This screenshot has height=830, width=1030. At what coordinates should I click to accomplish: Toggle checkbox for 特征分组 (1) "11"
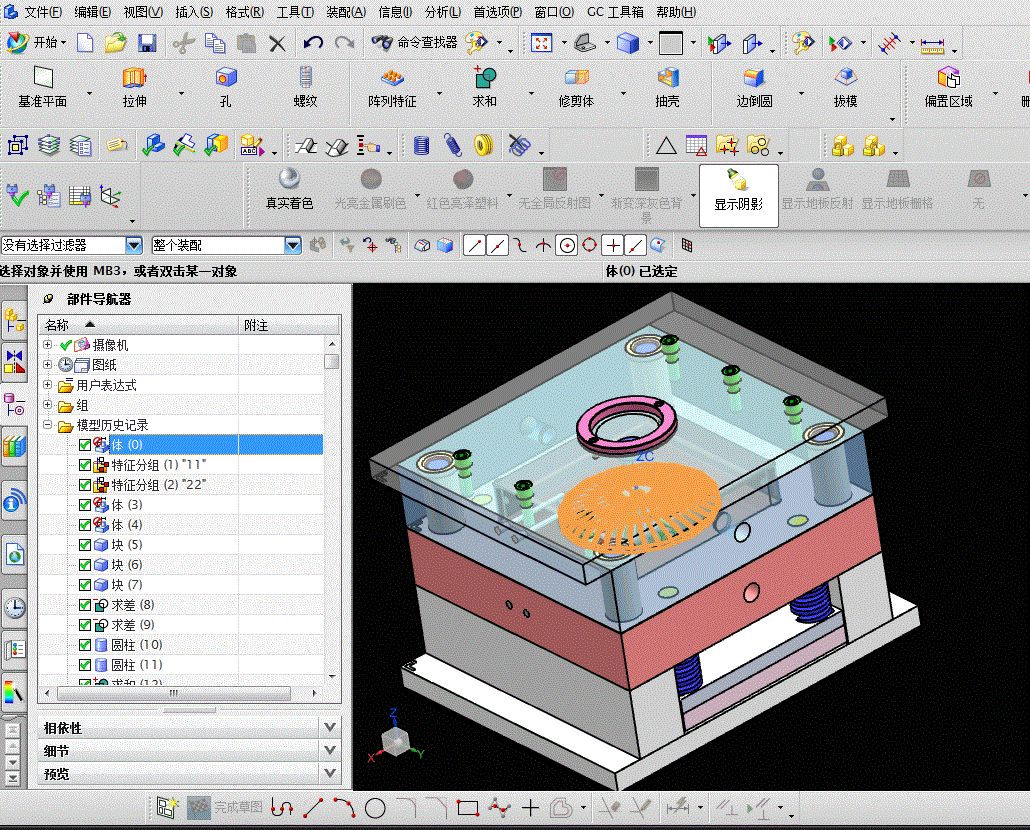pyautogui.click(x=85, y=465)
